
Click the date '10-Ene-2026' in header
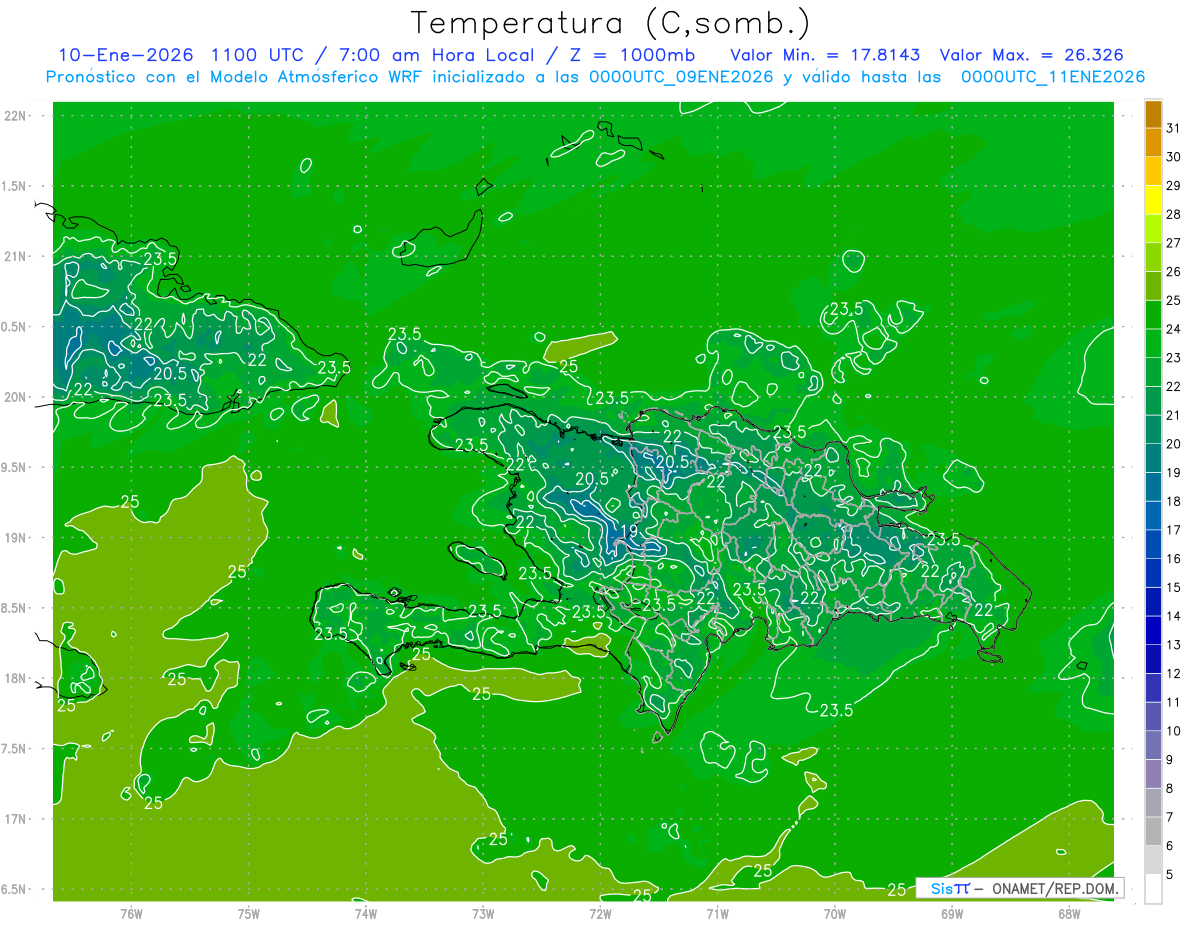[124, 55]
